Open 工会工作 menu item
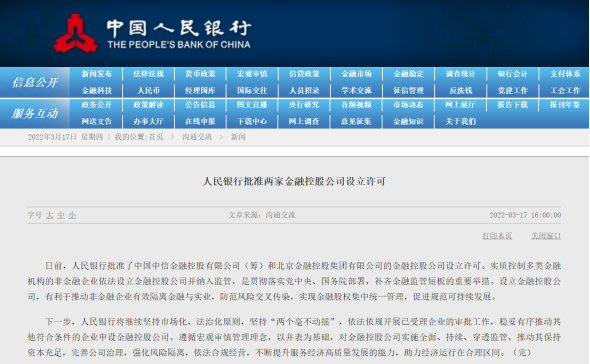The width and height of the screenshot is (590, 364). (565, 90)
